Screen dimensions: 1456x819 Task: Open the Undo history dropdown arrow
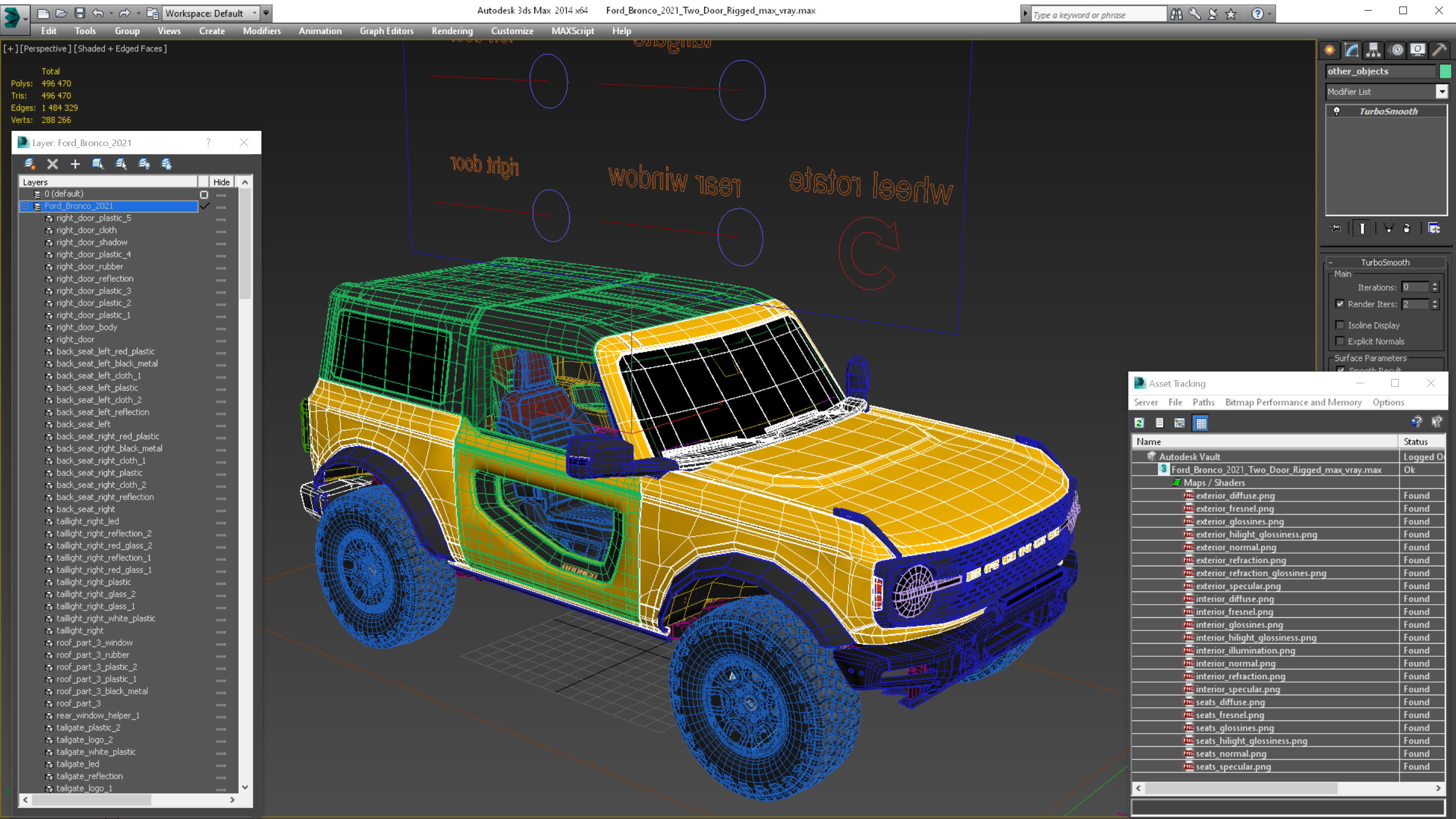click(111, 13)
